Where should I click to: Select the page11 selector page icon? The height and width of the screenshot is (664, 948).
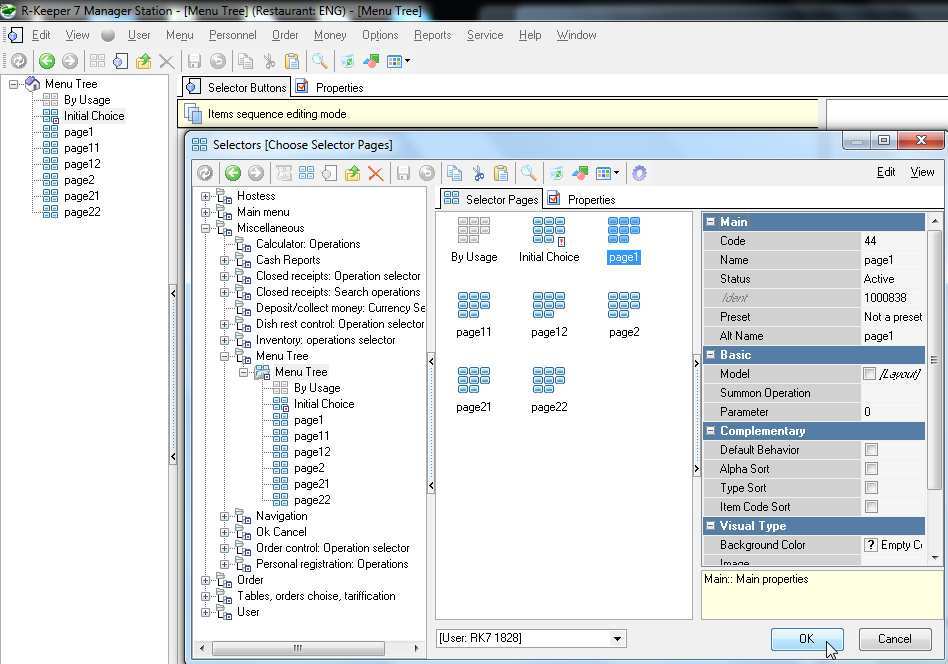(x=474, y=305)
